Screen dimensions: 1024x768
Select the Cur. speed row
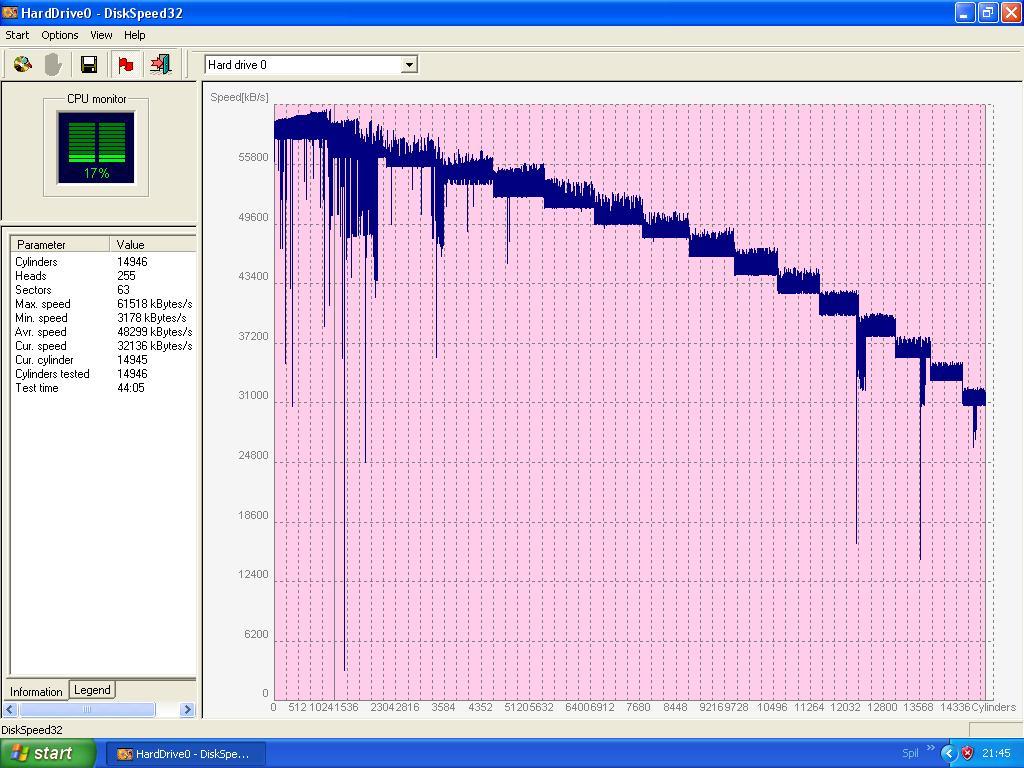click(x=103, y=346)
